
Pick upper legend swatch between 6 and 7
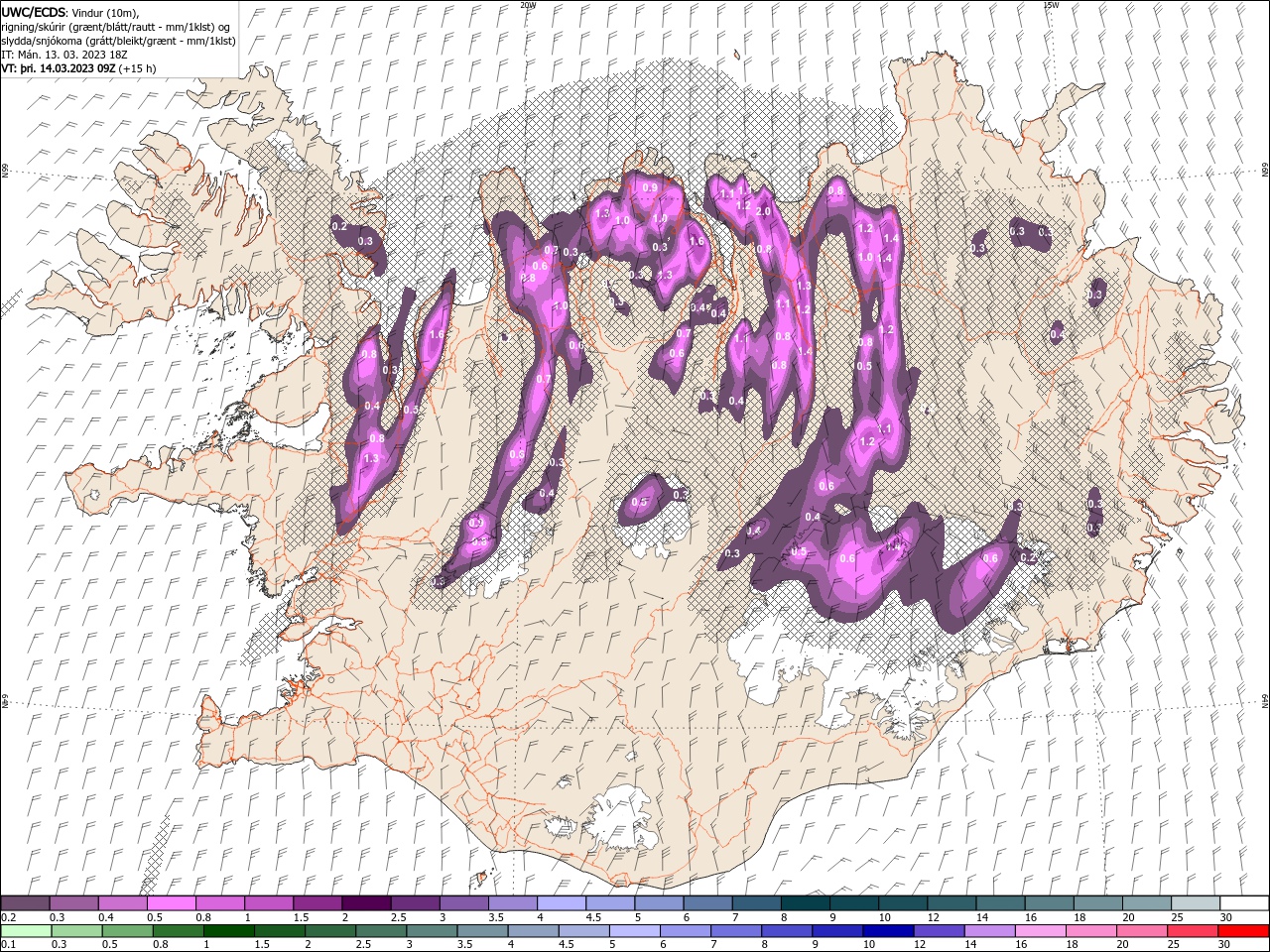pos(708,902)
